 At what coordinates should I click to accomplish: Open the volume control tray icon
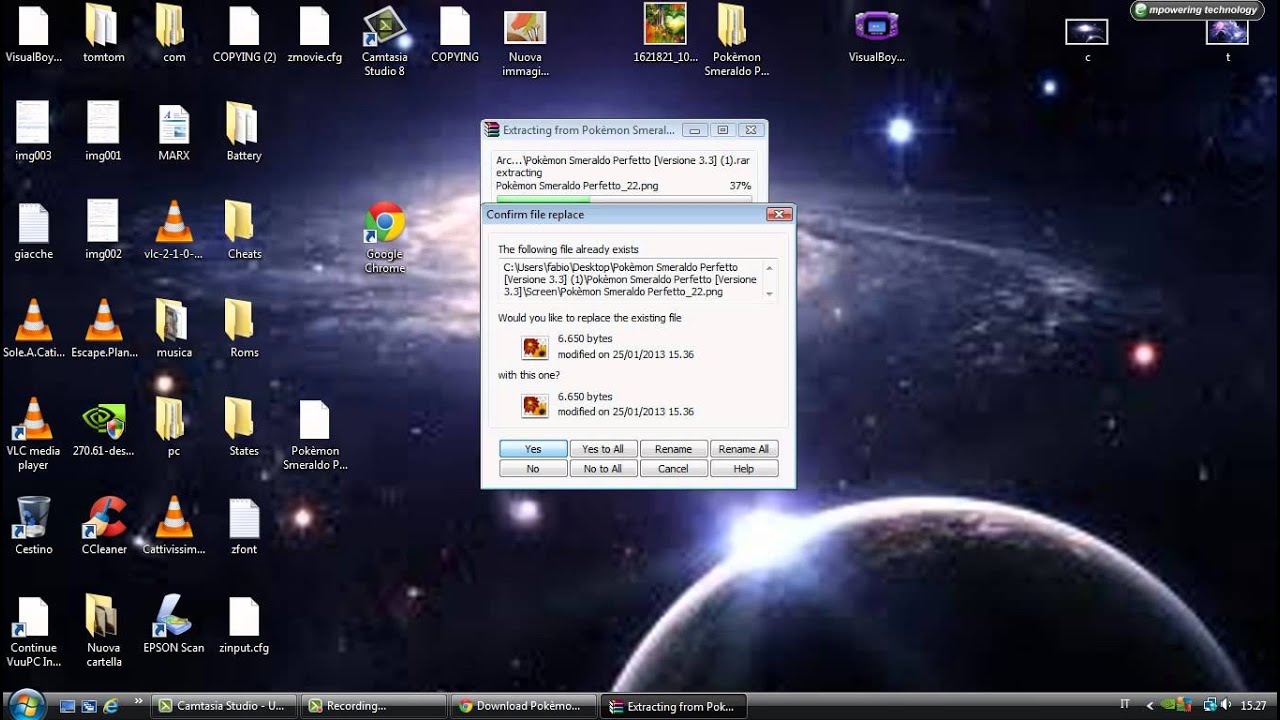point(1225,706)
